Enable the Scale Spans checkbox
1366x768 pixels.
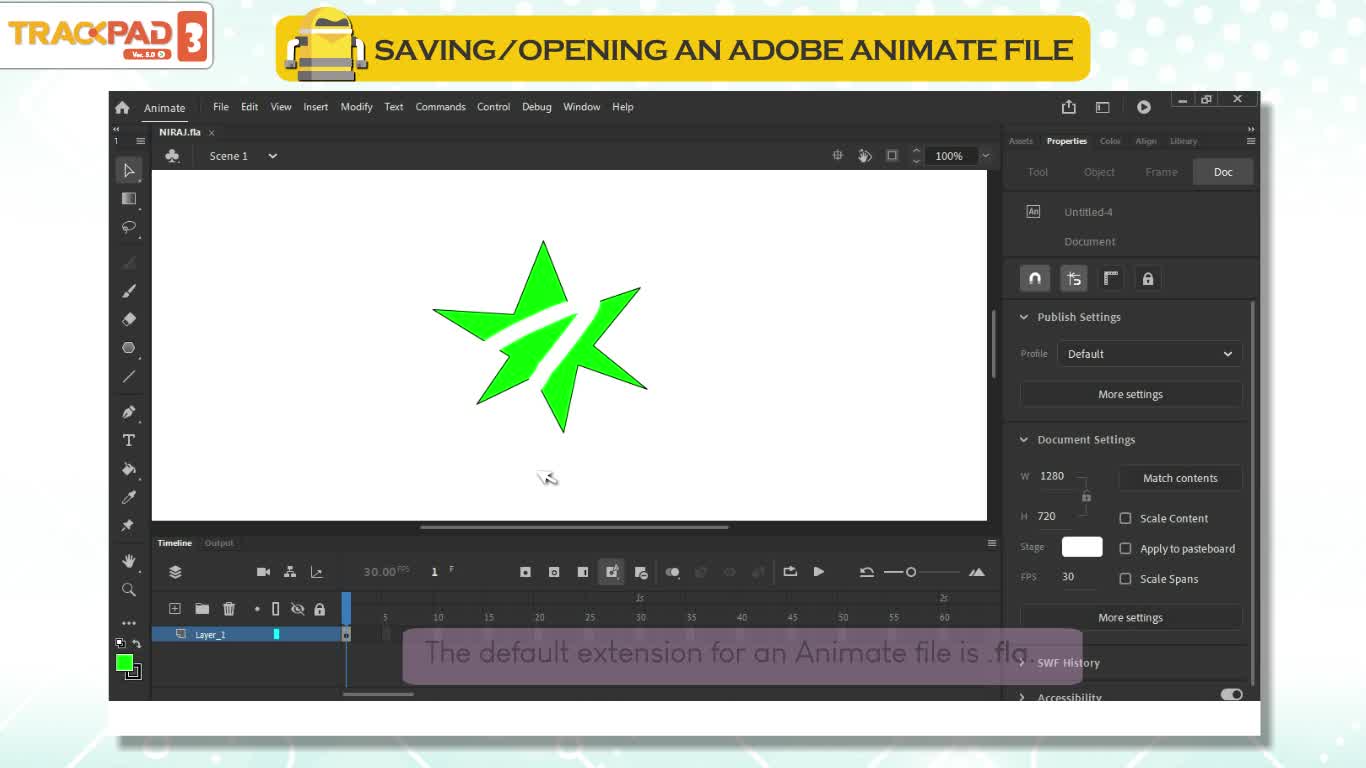[x=1125, y=578]
